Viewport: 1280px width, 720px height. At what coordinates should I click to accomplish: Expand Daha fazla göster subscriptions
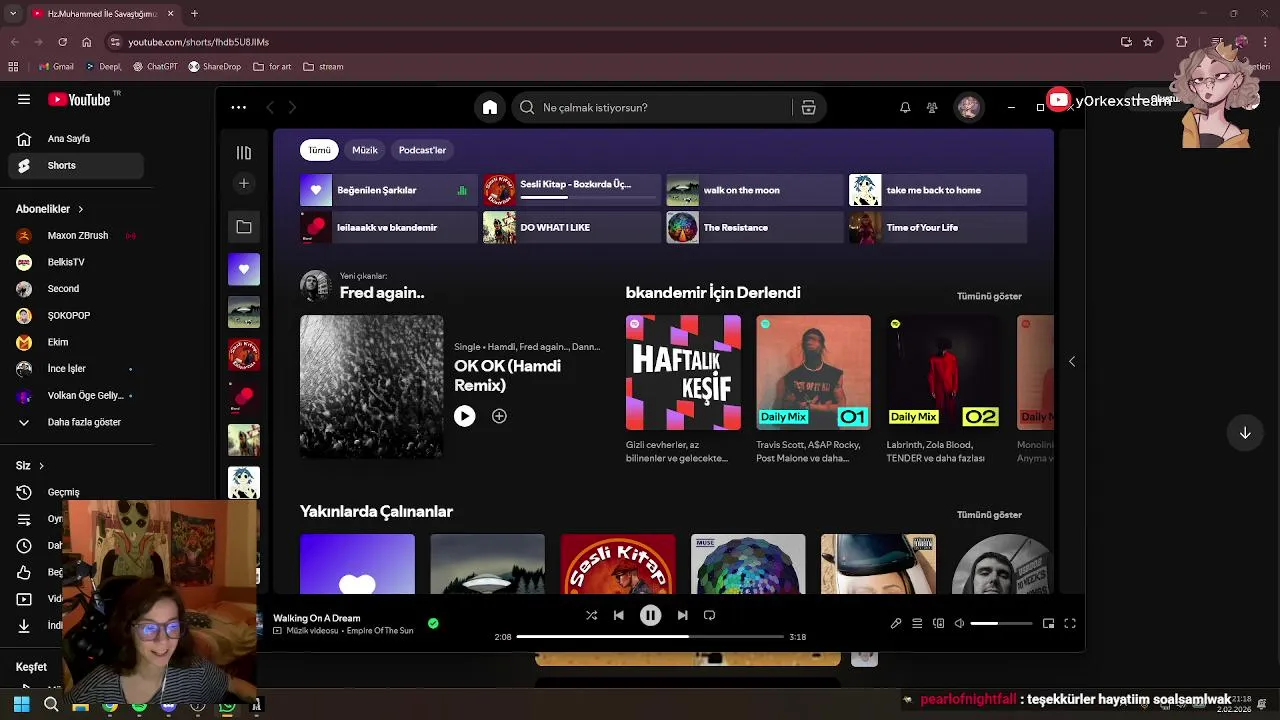coord(76,422)
